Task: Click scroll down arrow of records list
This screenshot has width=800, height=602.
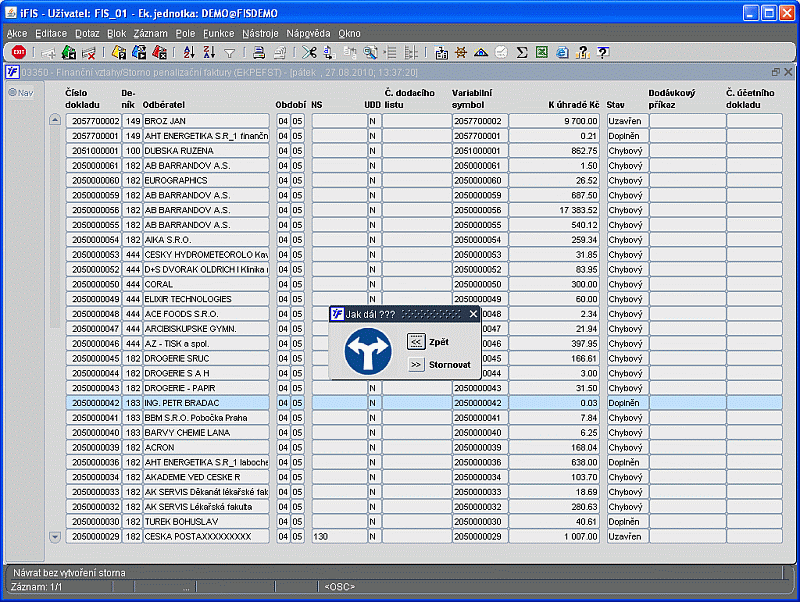Action: (x=55, y=537)
